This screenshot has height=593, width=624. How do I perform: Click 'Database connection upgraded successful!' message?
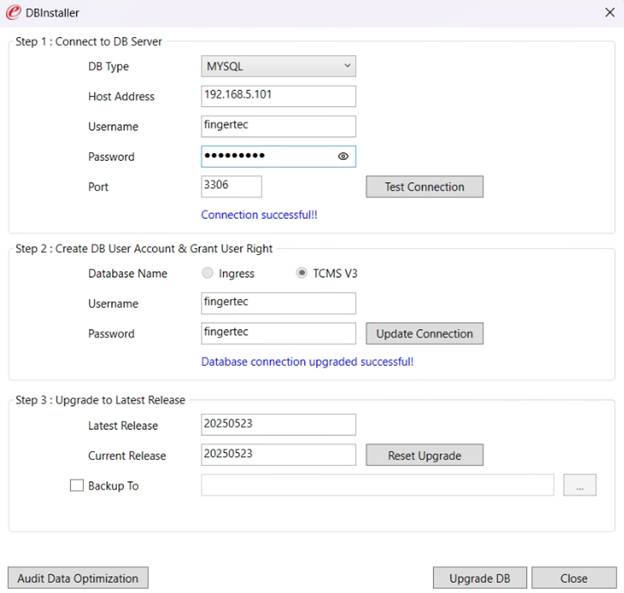pos(307,362)
